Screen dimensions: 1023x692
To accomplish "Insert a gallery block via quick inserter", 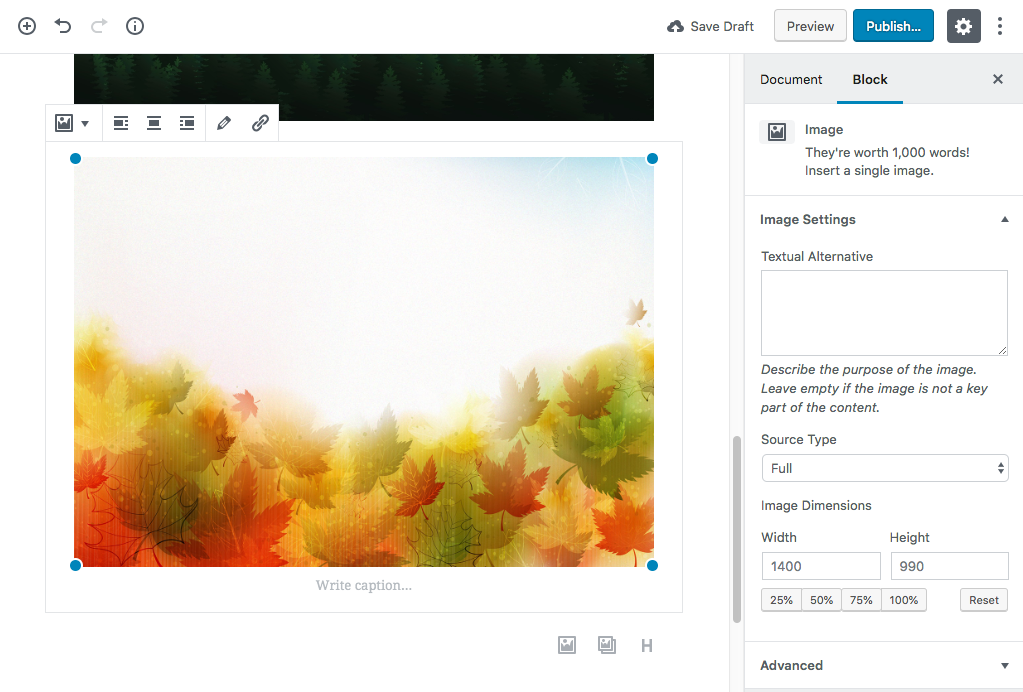I will [x=607, y=645].
